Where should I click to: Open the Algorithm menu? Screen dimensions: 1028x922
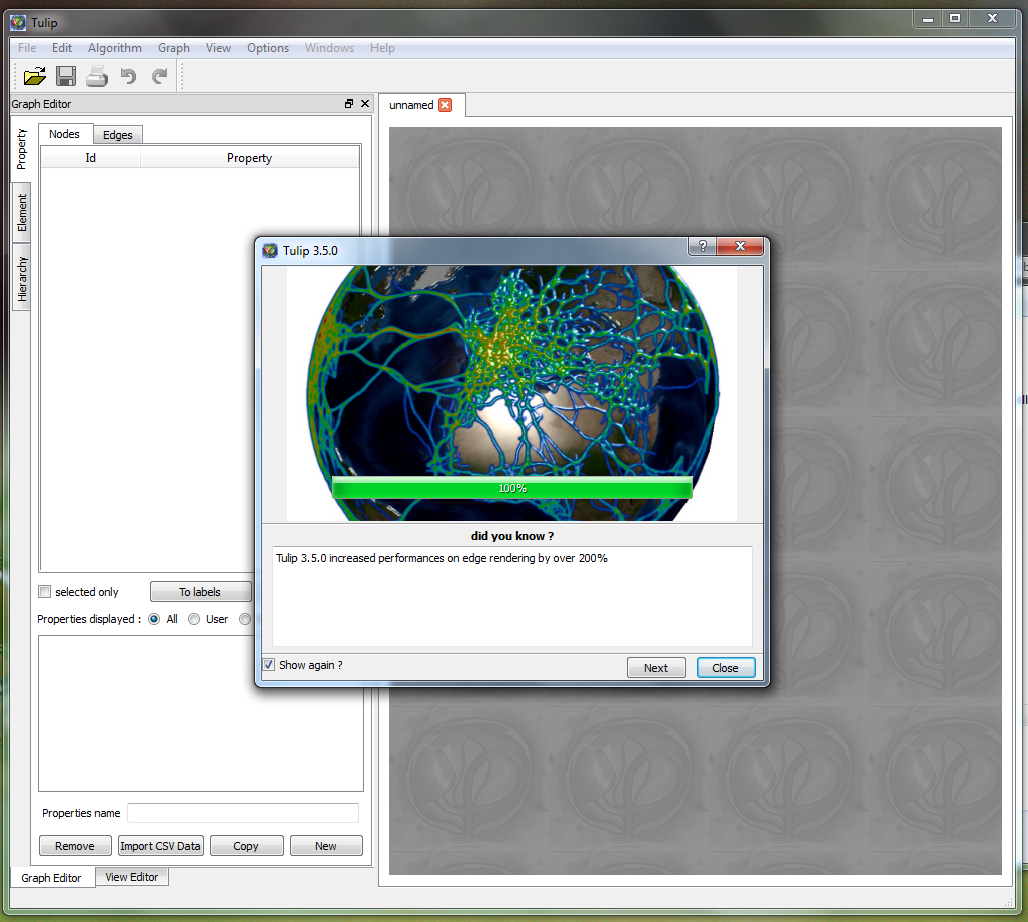115,48
